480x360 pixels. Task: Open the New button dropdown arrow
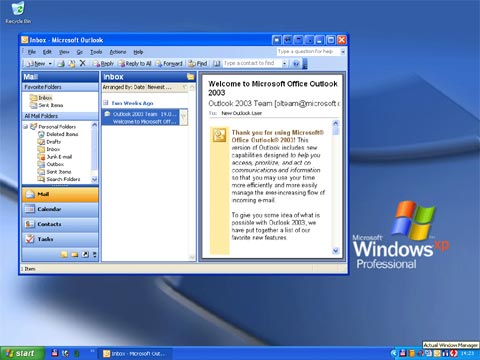click(x=50, y=63)
